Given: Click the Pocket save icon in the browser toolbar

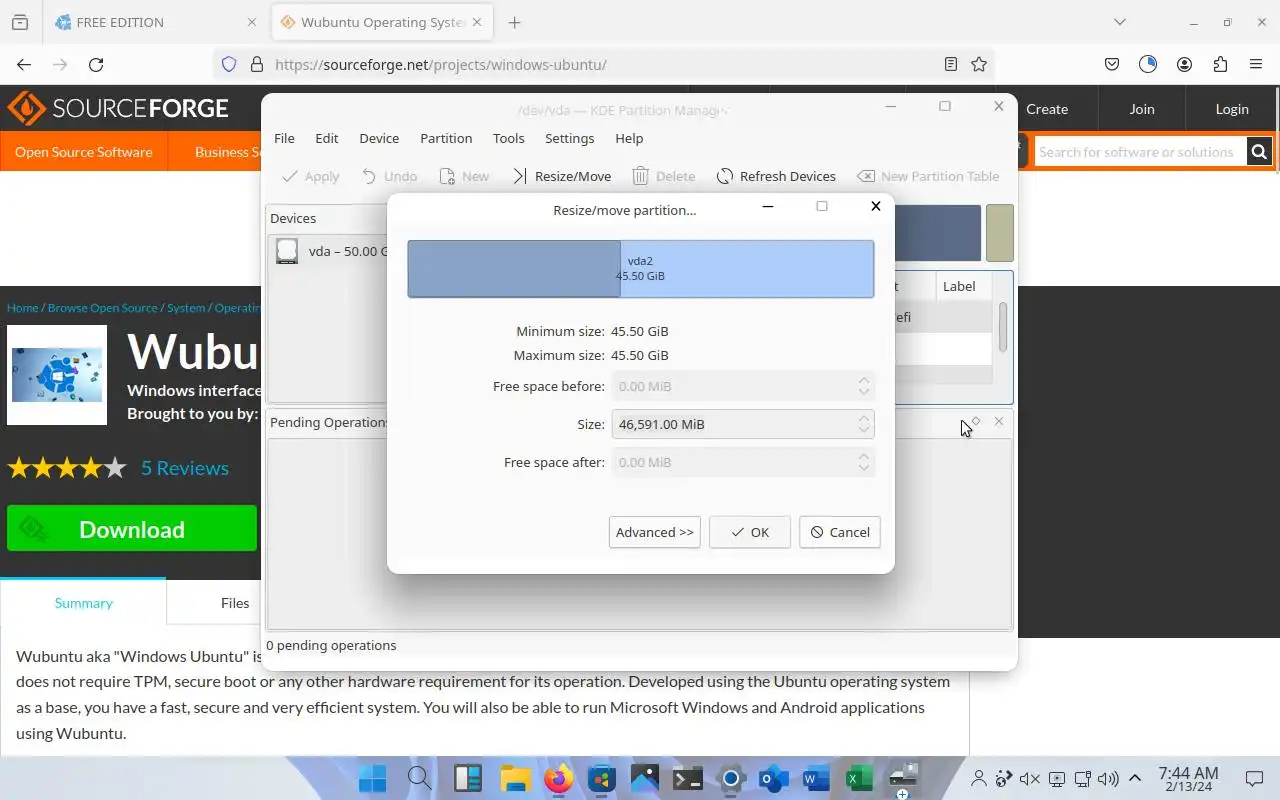Looking at the screenshot, I should pos(1112,64).
